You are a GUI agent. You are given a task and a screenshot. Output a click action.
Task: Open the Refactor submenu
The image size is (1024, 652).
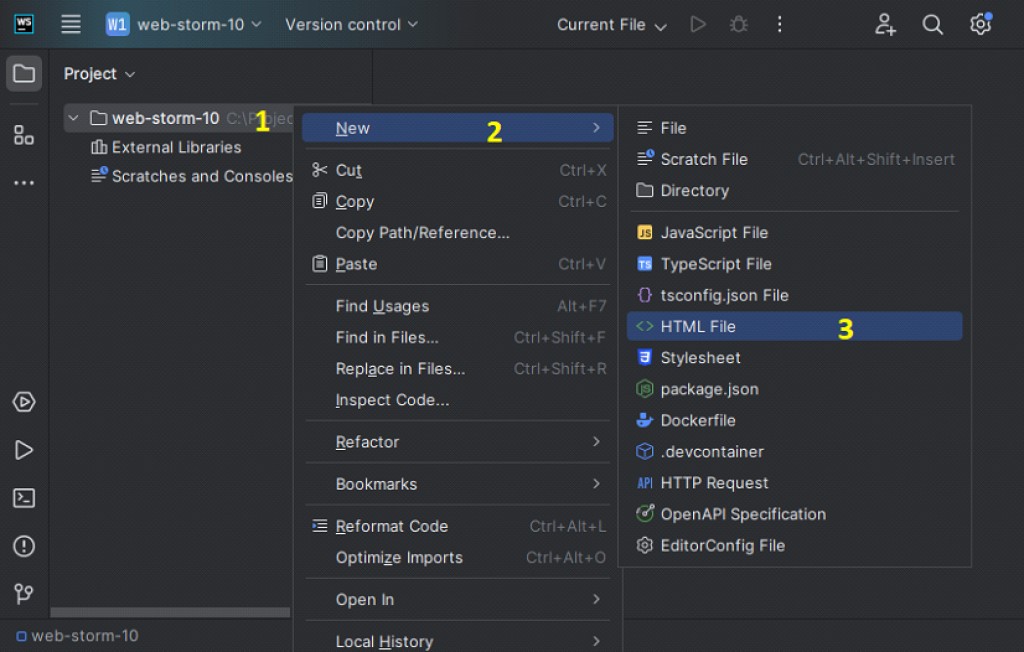click(x=457, y=442)
